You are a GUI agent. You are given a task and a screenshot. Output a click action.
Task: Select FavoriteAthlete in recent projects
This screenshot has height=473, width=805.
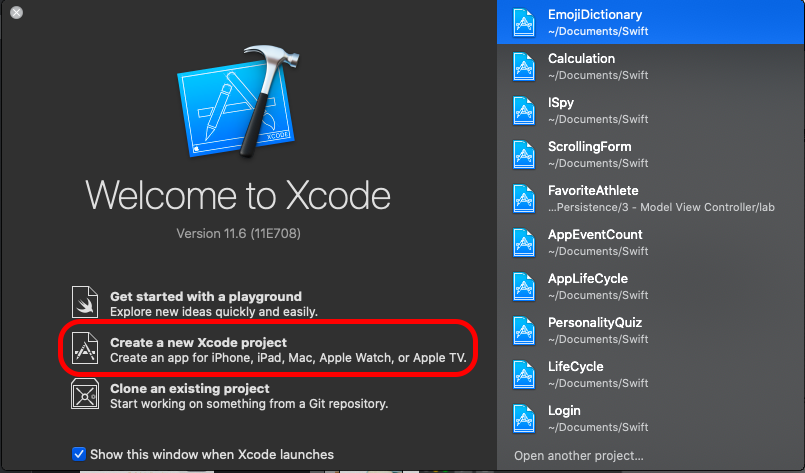pyautogui.click(x=651, y=199)
